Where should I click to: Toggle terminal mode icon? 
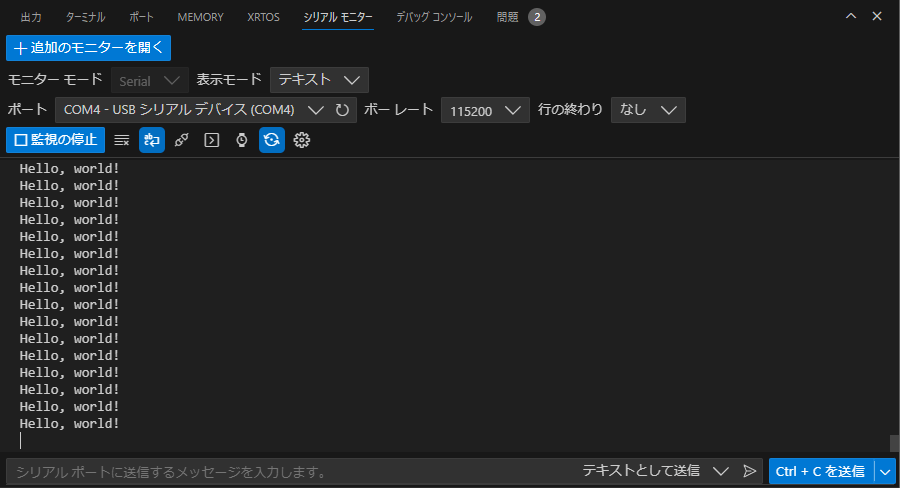pos(212,140)
